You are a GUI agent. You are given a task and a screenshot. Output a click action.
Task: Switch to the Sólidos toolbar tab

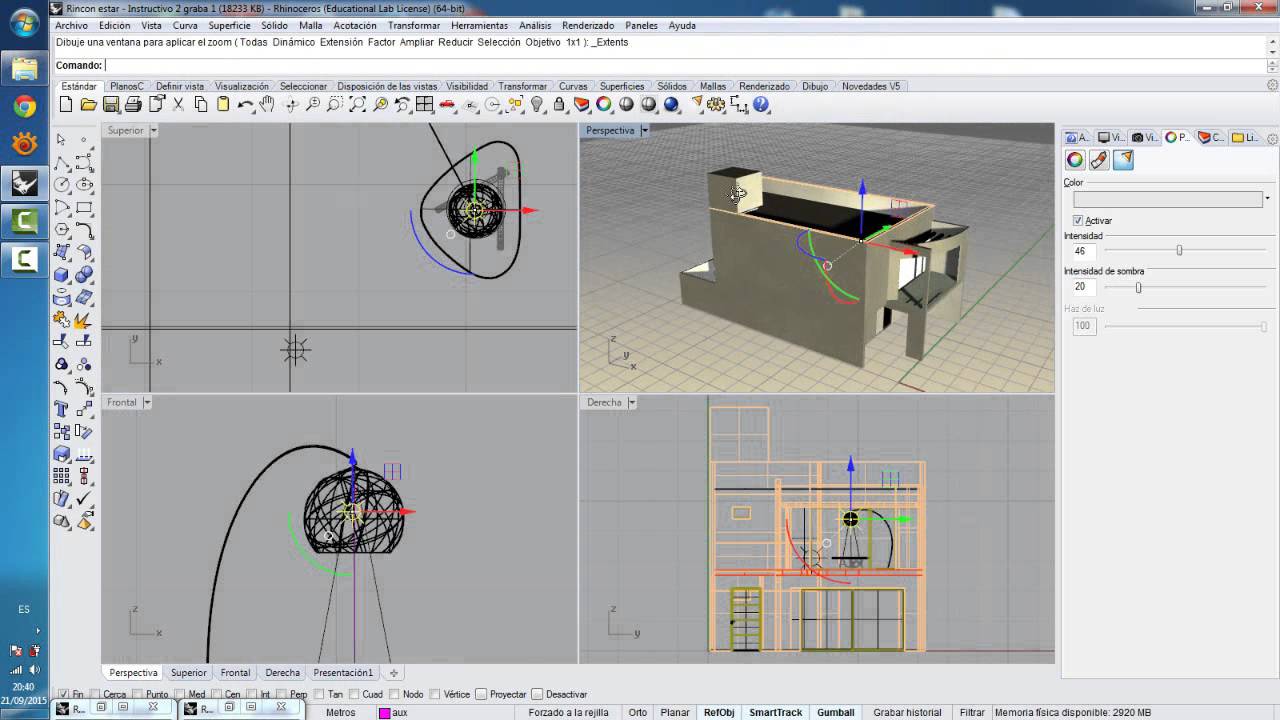[672, 87]
